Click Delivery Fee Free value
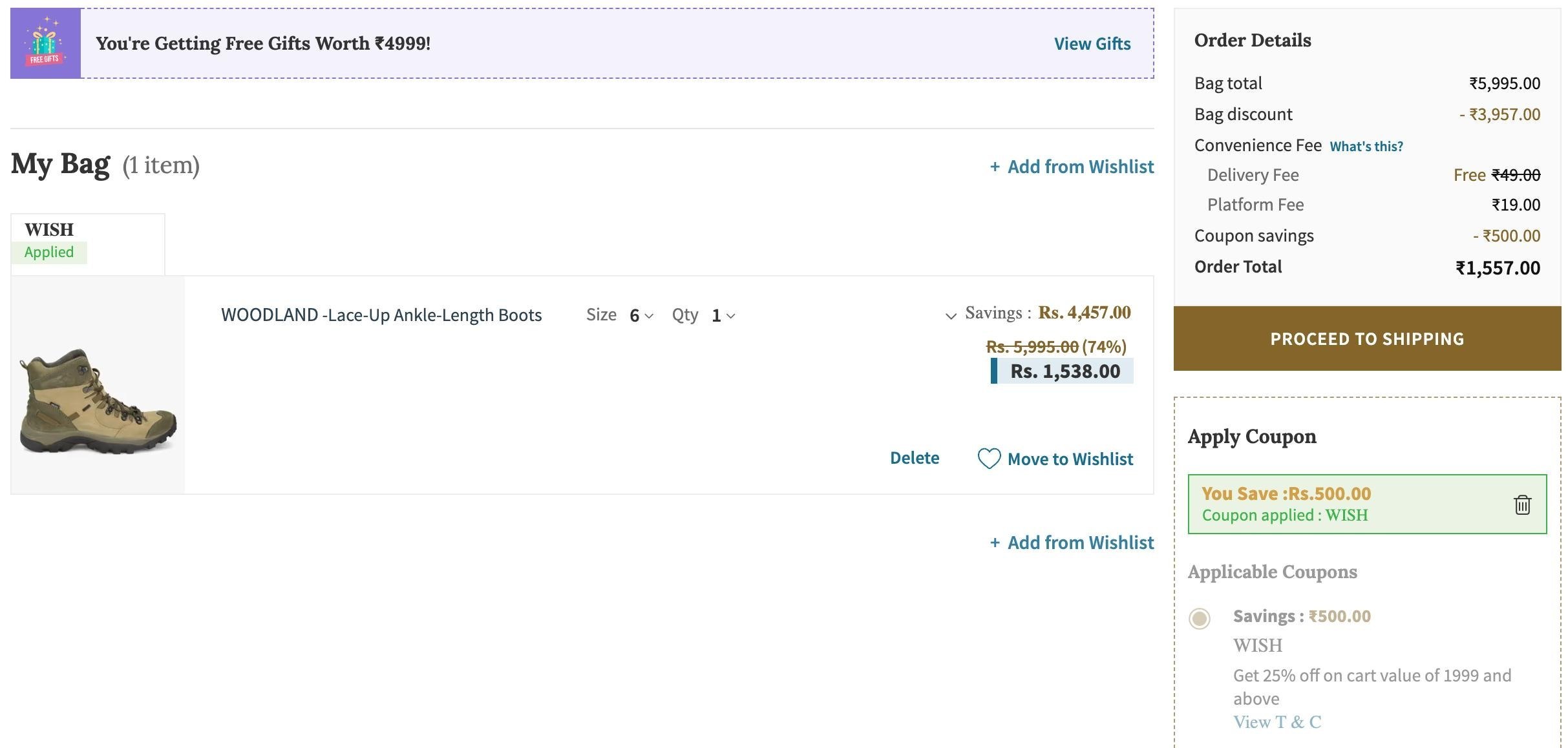This screenshot has width=1568, height=748. pos(1469,175)
